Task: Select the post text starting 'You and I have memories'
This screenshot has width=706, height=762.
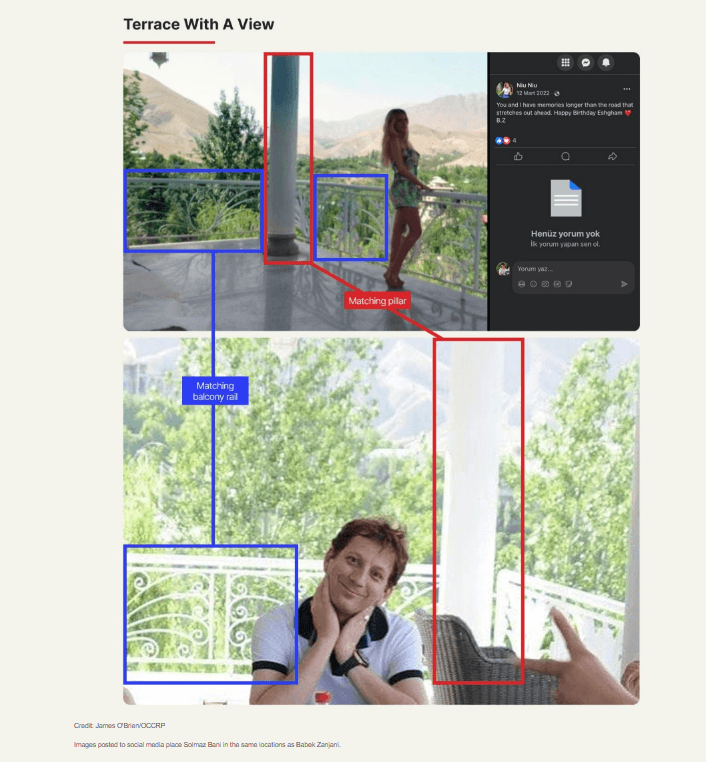Action: (565, 112)
